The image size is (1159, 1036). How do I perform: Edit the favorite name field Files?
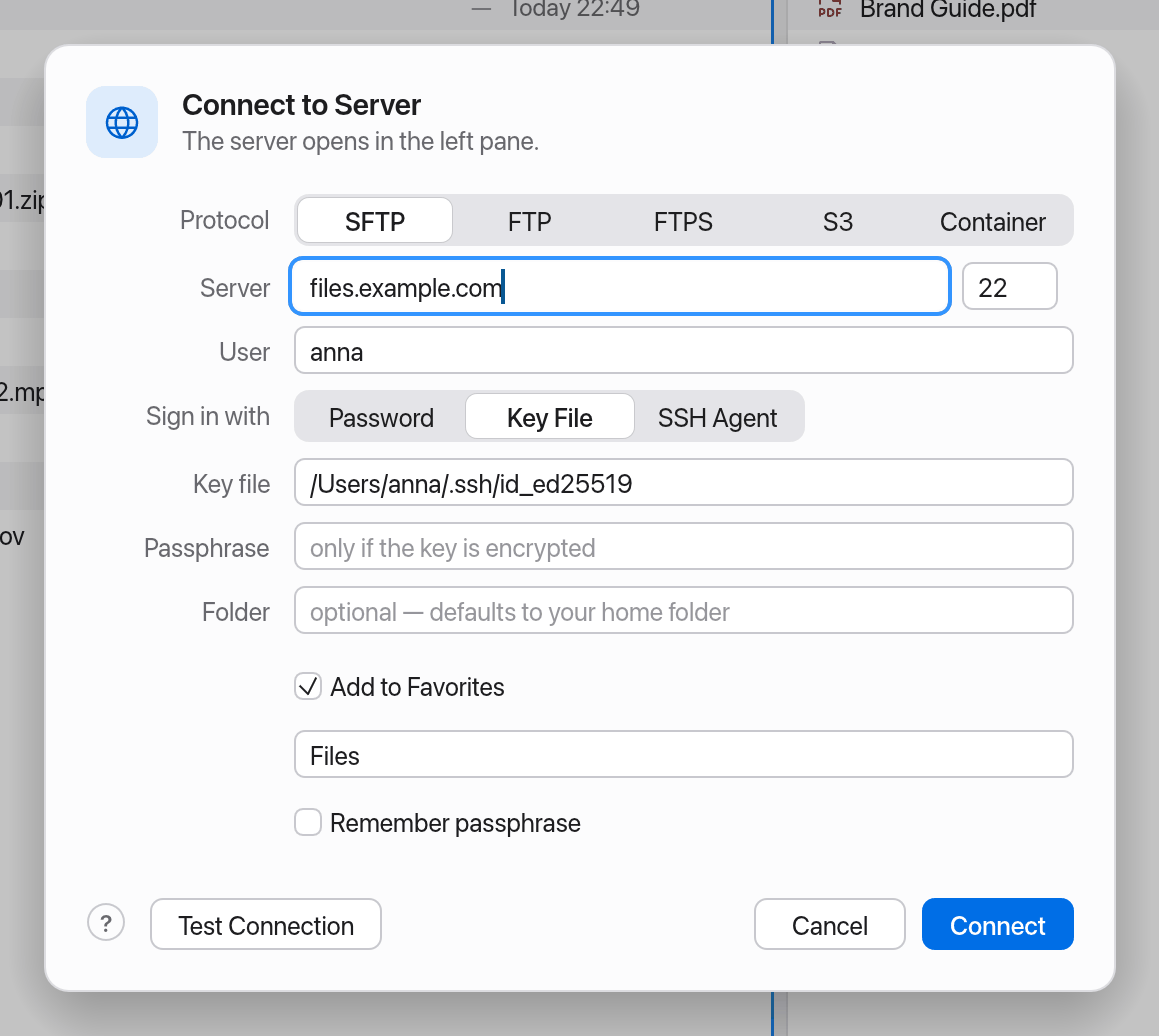tap(684, 754)
